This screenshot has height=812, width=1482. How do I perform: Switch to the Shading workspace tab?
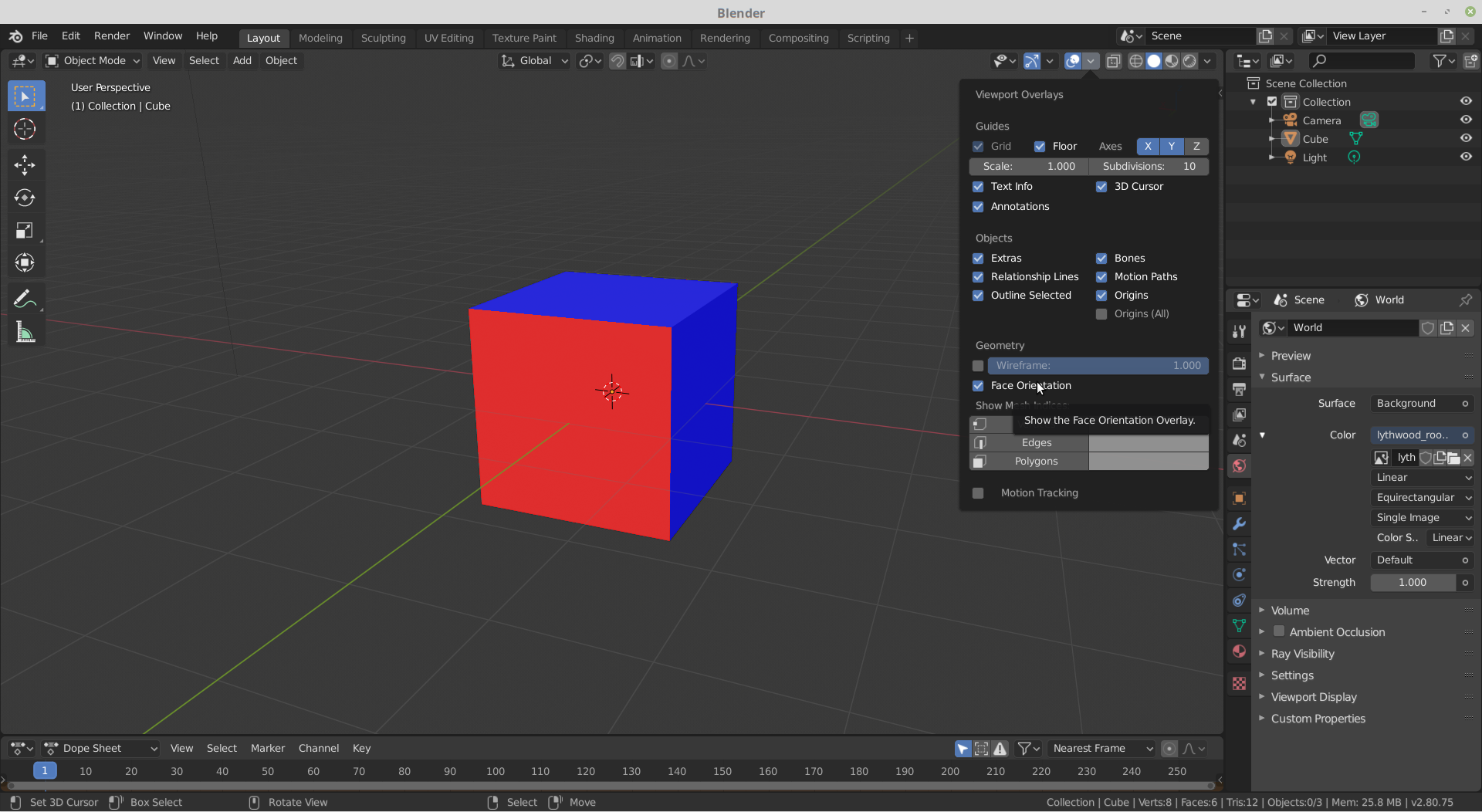[594, 38]
